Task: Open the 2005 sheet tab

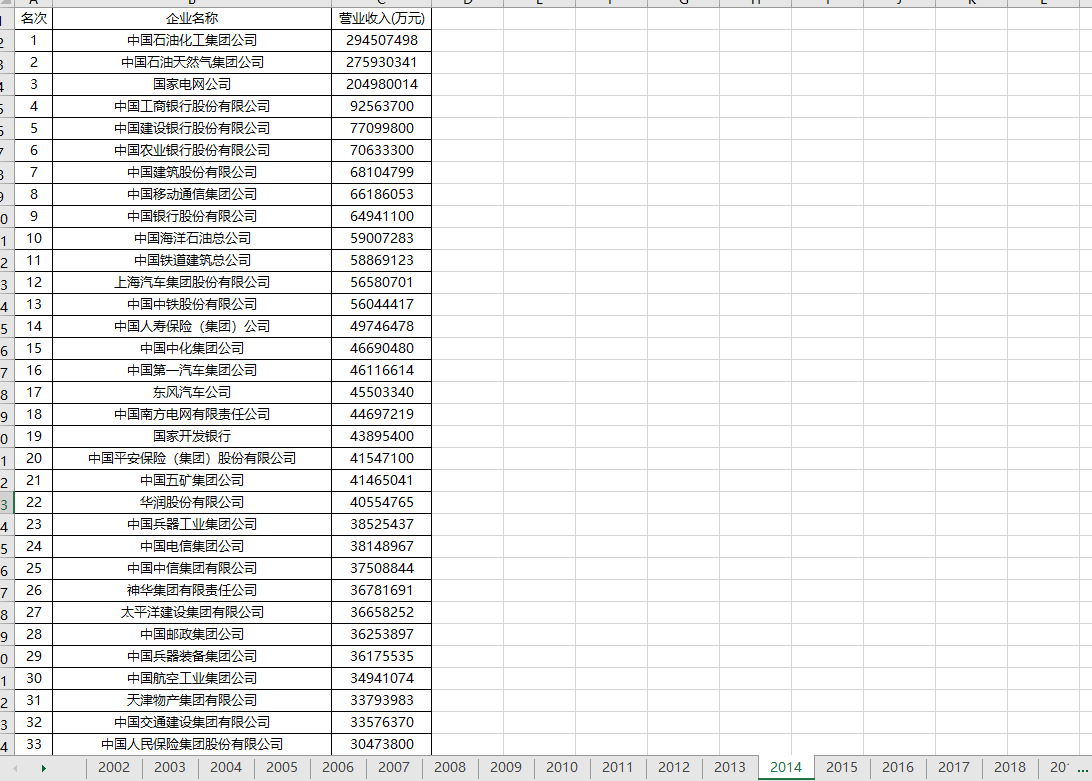Action: coord(282,767)
